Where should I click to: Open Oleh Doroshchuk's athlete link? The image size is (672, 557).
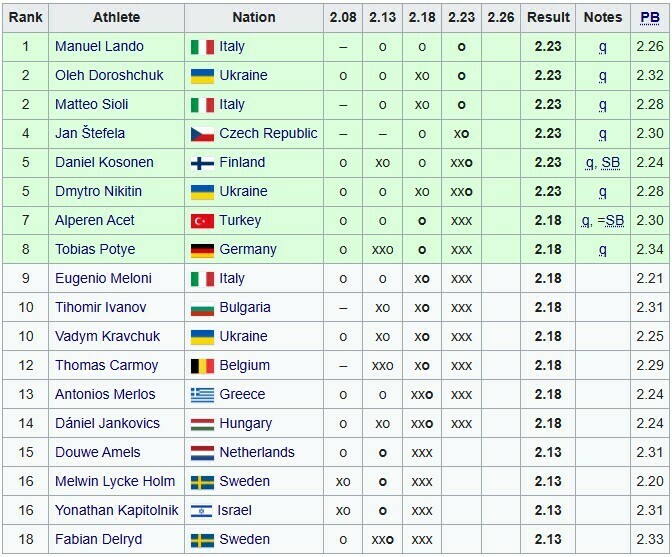point(109,76)
